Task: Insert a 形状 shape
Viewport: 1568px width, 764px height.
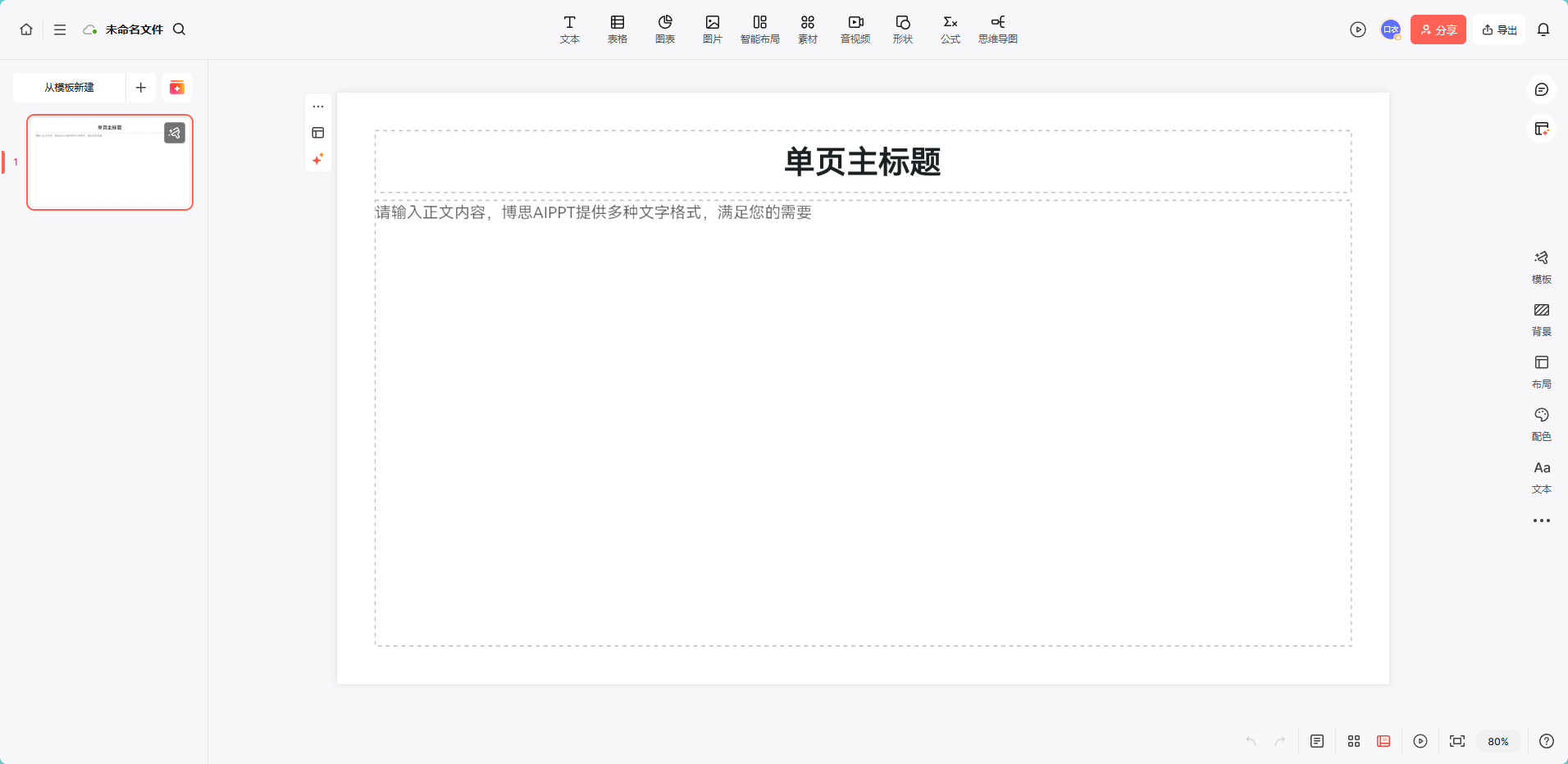Action: pos(902,29)
